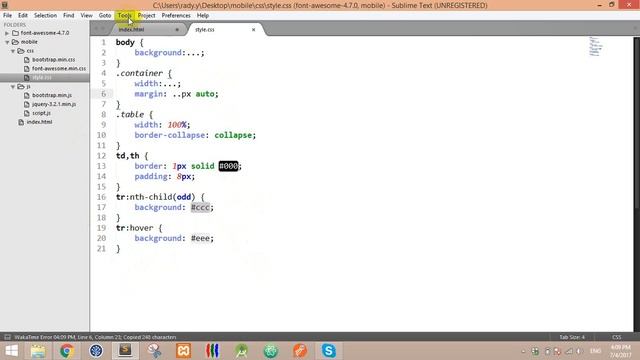Open the Preferences menu
The height and width of the screenshot is (360, 640).
(176, 16)
